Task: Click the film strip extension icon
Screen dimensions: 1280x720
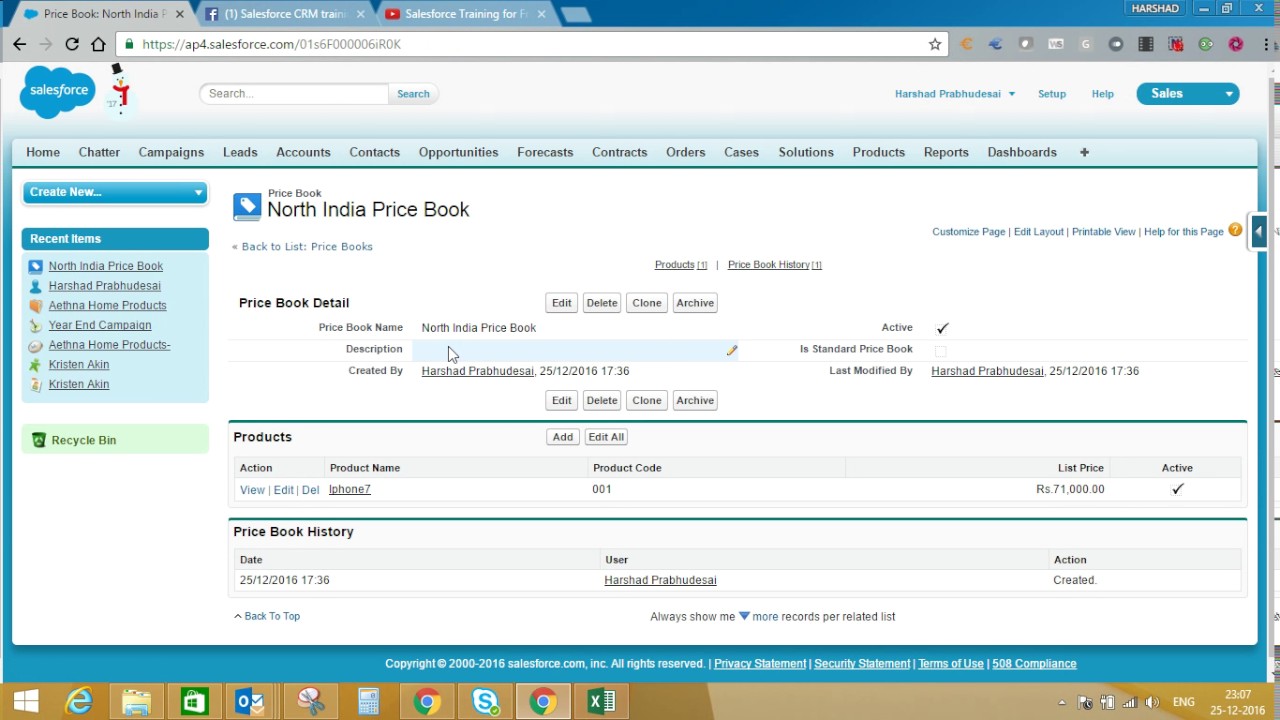Action: 1146,44
